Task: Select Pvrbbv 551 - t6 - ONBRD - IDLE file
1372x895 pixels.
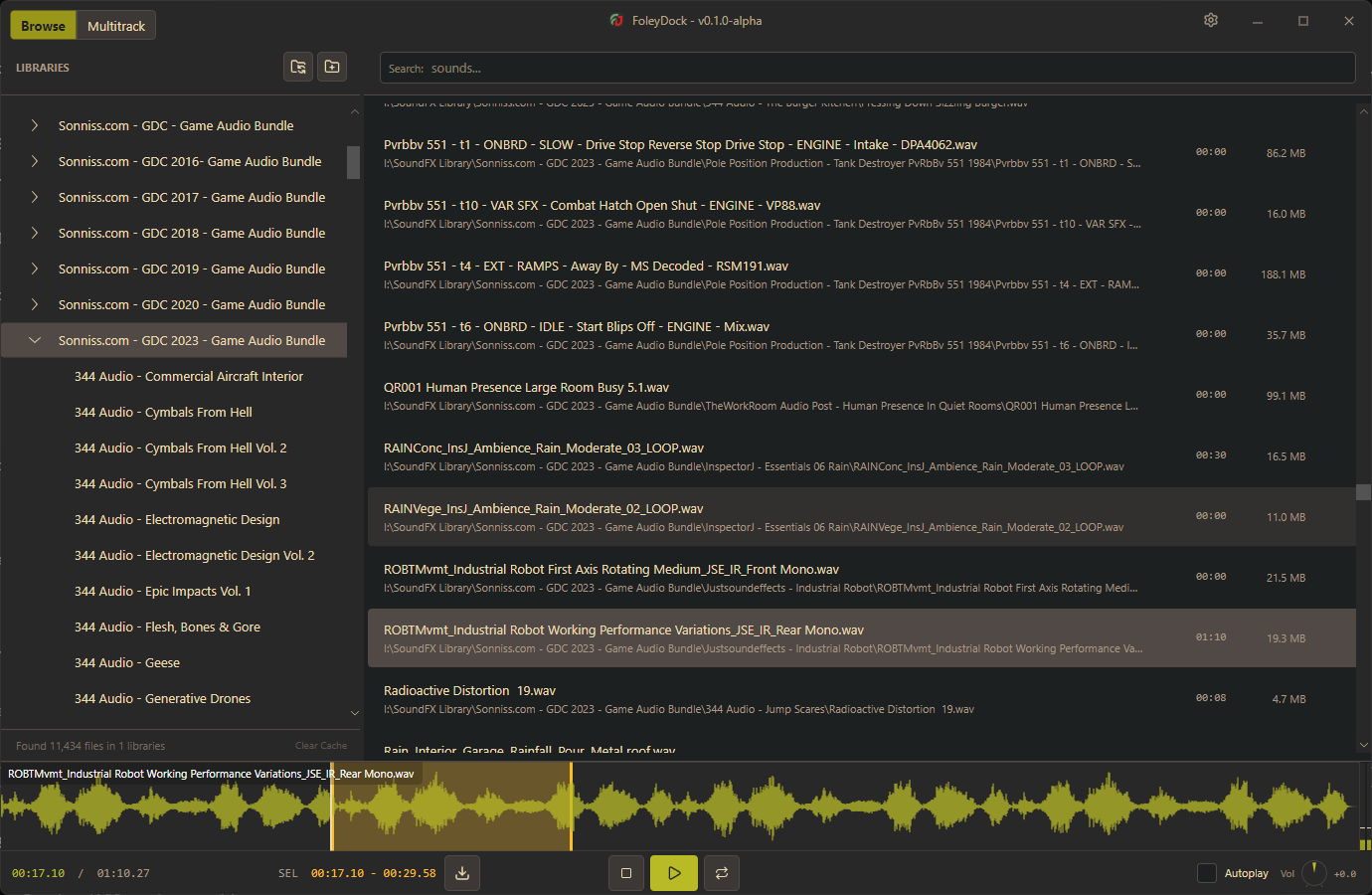Action: (x=861, y=335)
